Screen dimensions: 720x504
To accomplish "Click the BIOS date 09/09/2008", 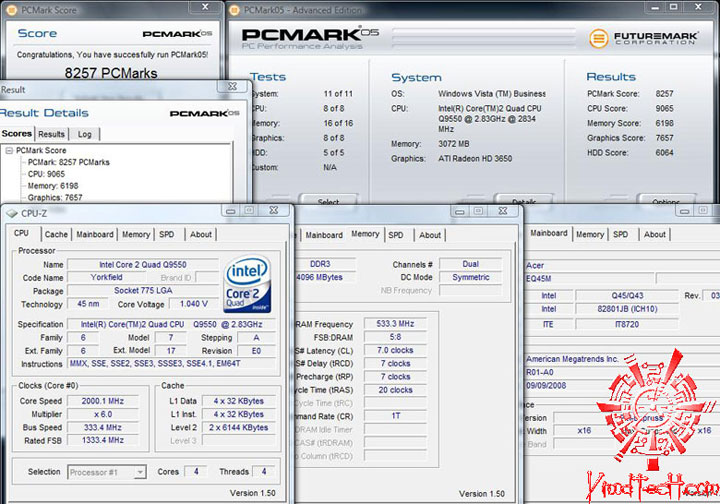I will click(x=546, y=386).
